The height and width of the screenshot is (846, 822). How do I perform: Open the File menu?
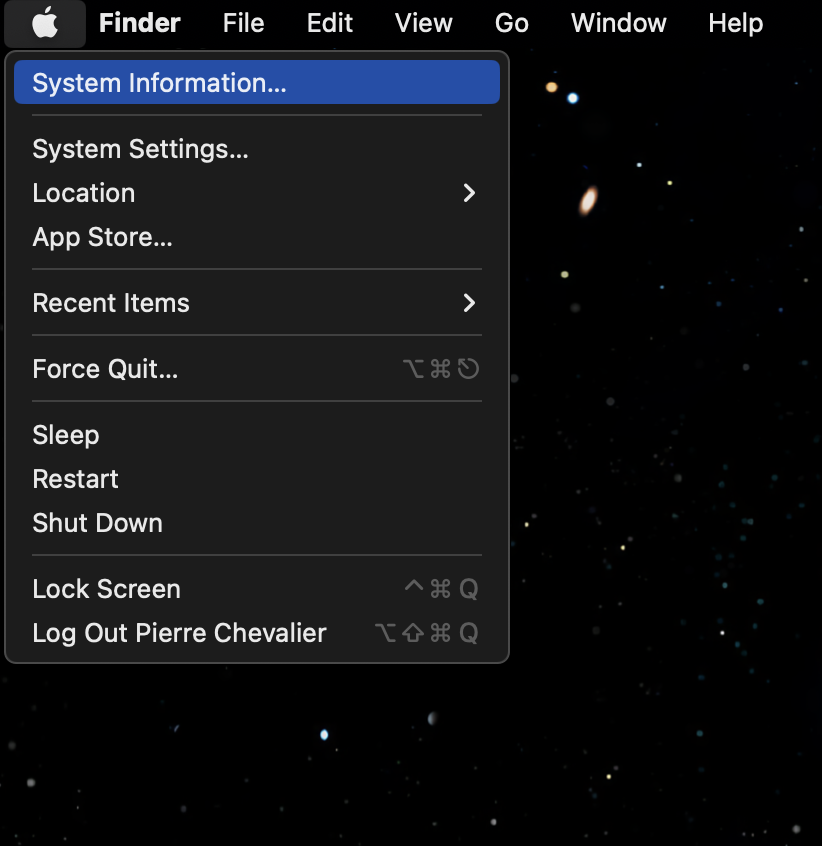click(244, 23)
